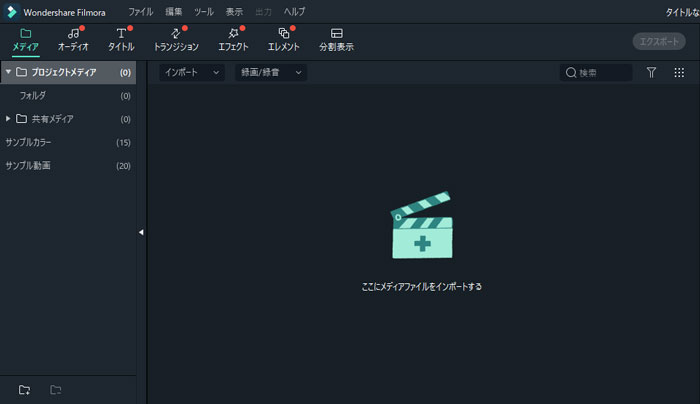Switch to the トランジション tab
Image resolution: width=700 pixels, height=404 pixels.
point(176,40)
